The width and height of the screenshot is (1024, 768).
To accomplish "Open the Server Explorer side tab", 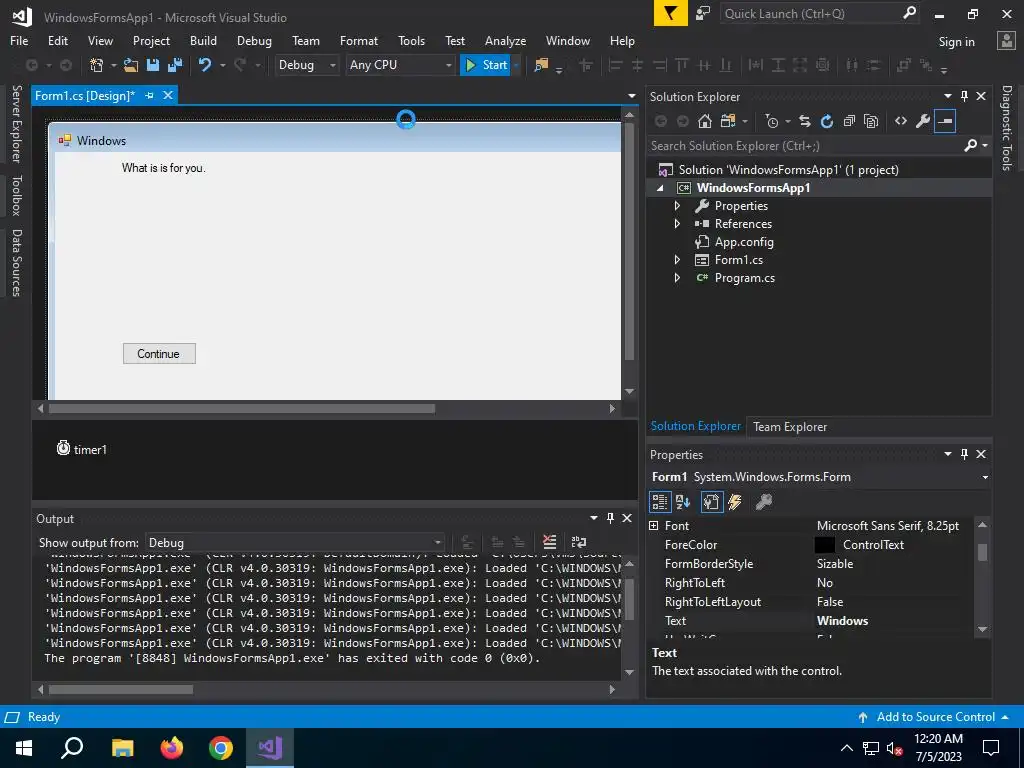I will coord(16,123).
